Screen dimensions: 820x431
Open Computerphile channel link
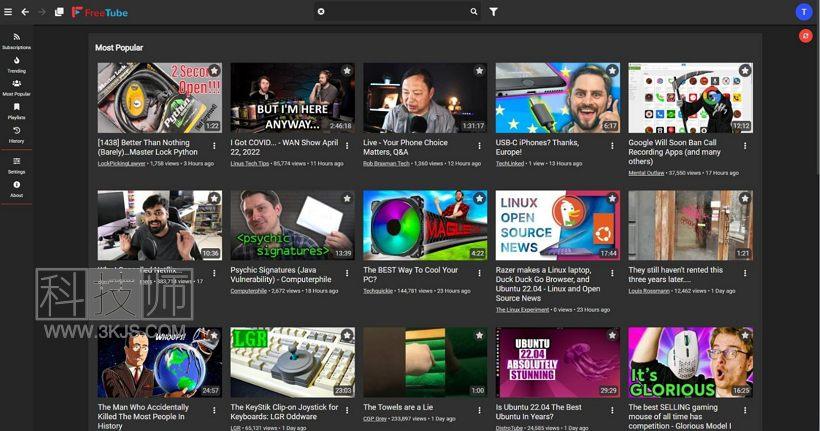click(249, 291)
